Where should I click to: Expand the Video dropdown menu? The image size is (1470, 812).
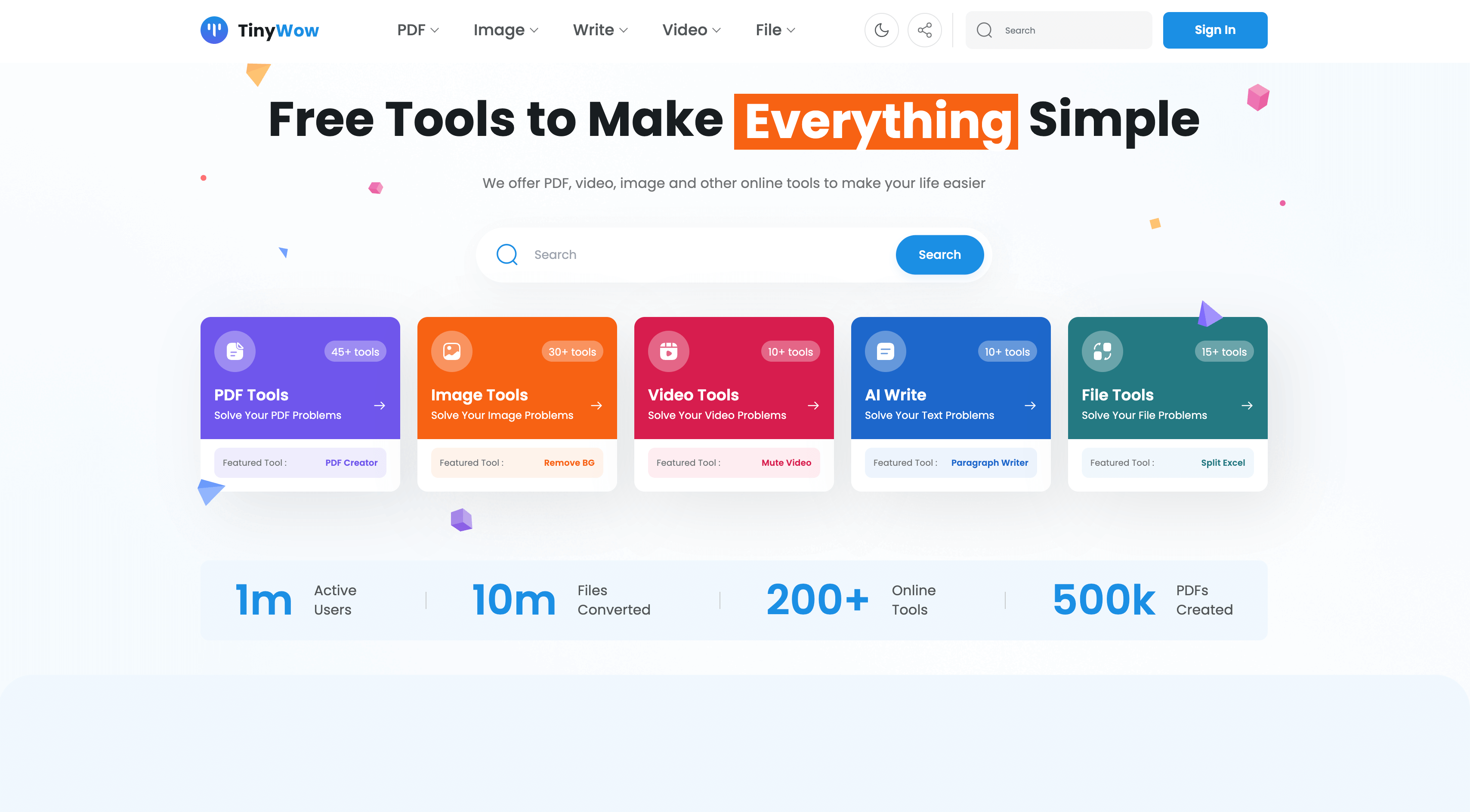691,30
